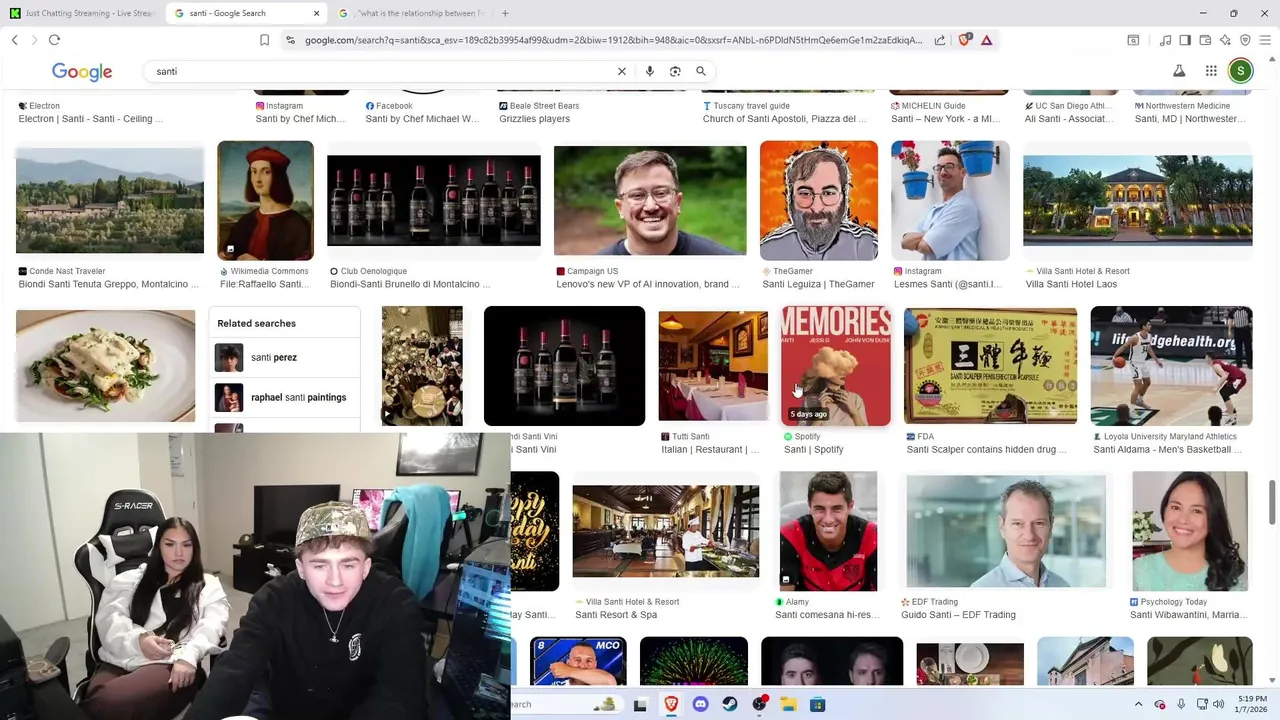Open the Santi Leguiza TheGamer cartoon image
The image size is (1280, 720).
coord(819,200)
